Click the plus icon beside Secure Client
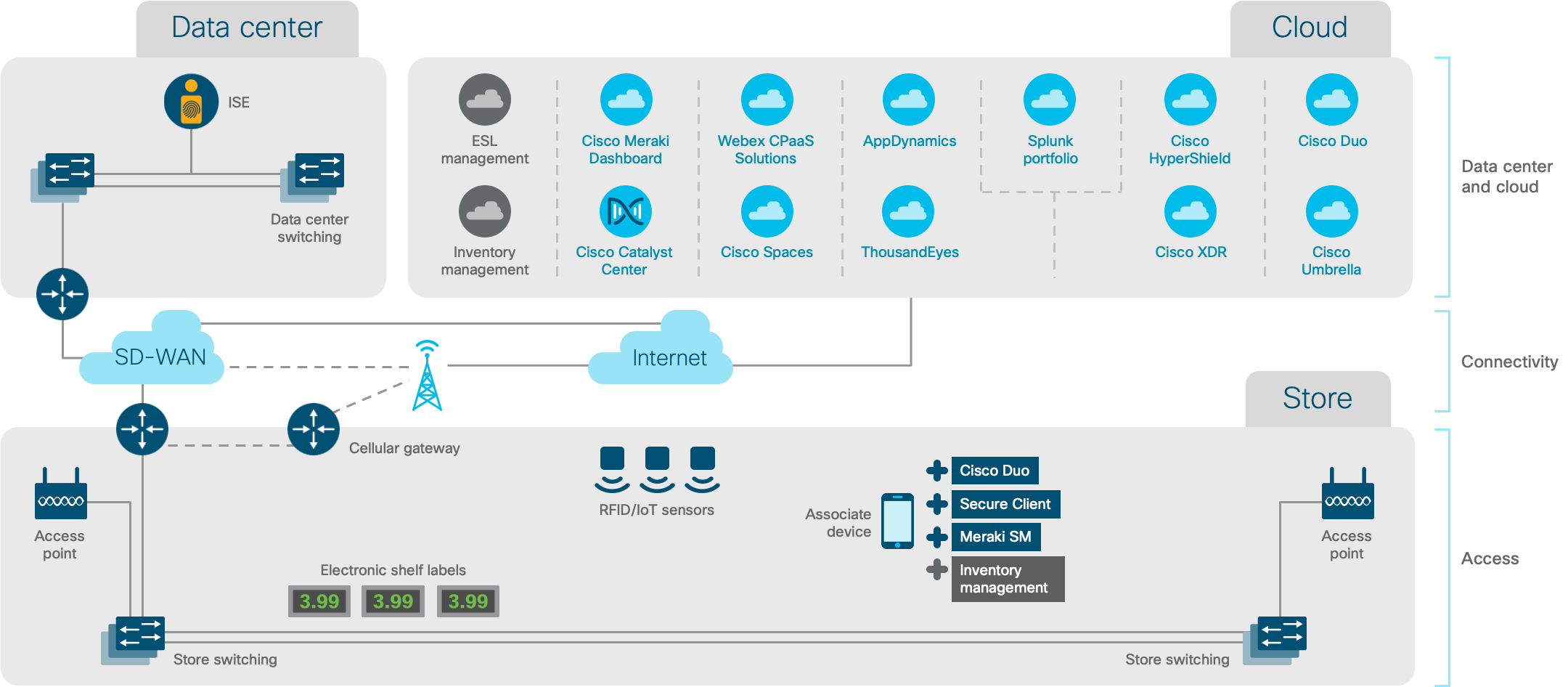 tap(937, 503)
